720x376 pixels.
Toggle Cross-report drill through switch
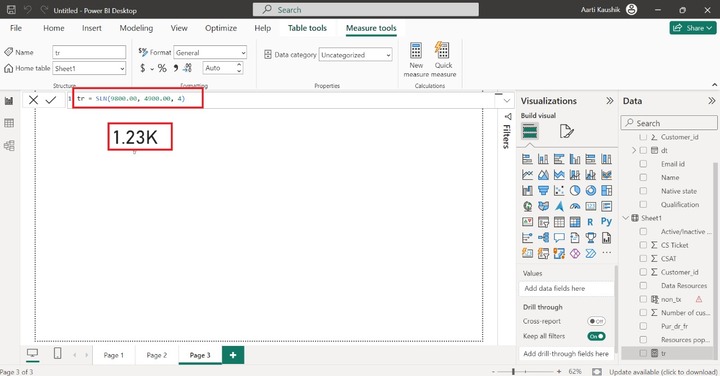(596, 321)
